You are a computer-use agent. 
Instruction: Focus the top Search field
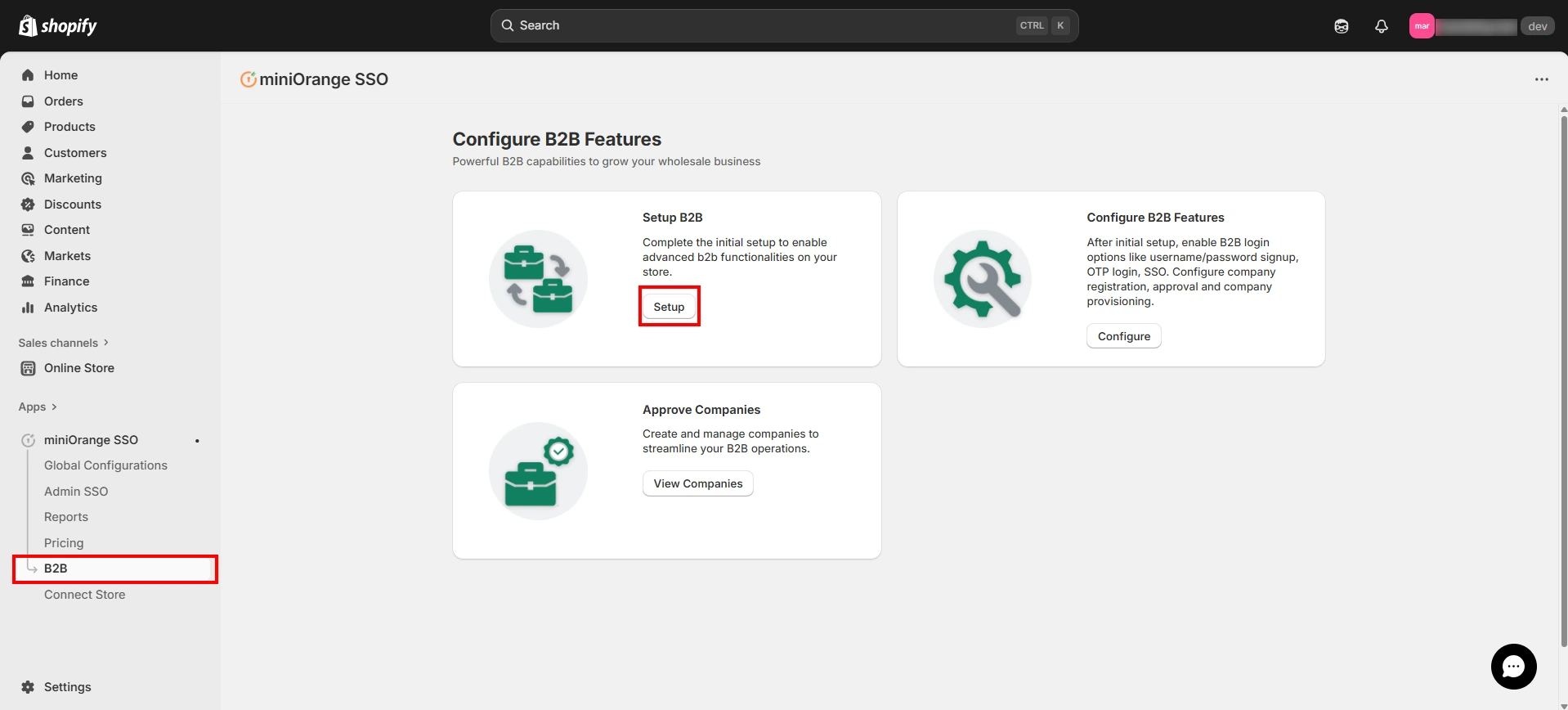coord(760,25)
